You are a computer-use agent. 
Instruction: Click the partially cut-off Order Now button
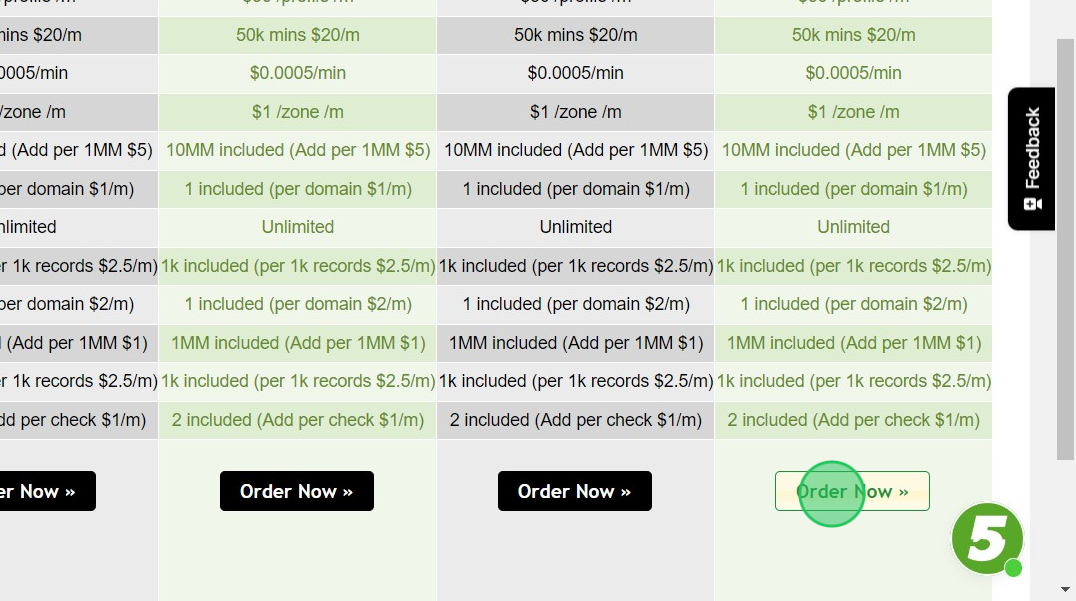(47, 491)
